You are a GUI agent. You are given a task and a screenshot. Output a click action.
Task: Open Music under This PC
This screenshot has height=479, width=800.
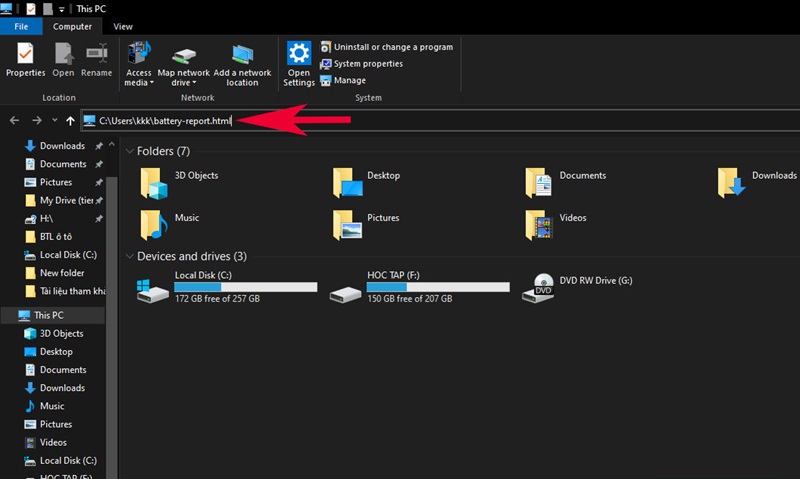[x=52, y=406]
